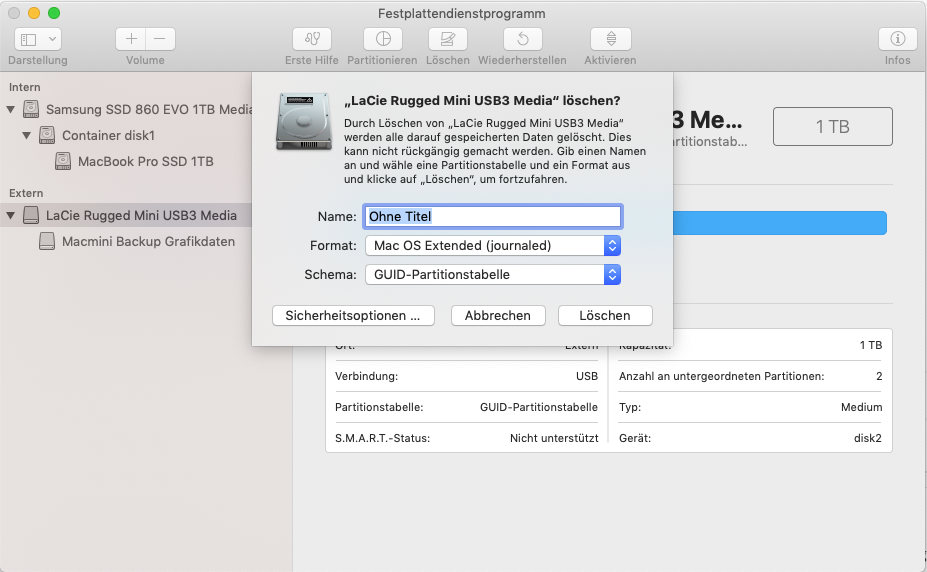Click the Intern section header

[25, 87]
